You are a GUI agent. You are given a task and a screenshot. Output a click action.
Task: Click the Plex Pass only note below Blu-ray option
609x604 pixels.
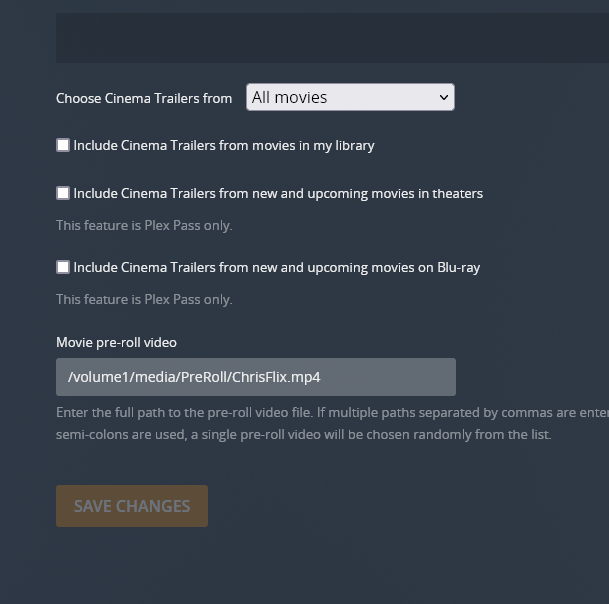point(144,299)
